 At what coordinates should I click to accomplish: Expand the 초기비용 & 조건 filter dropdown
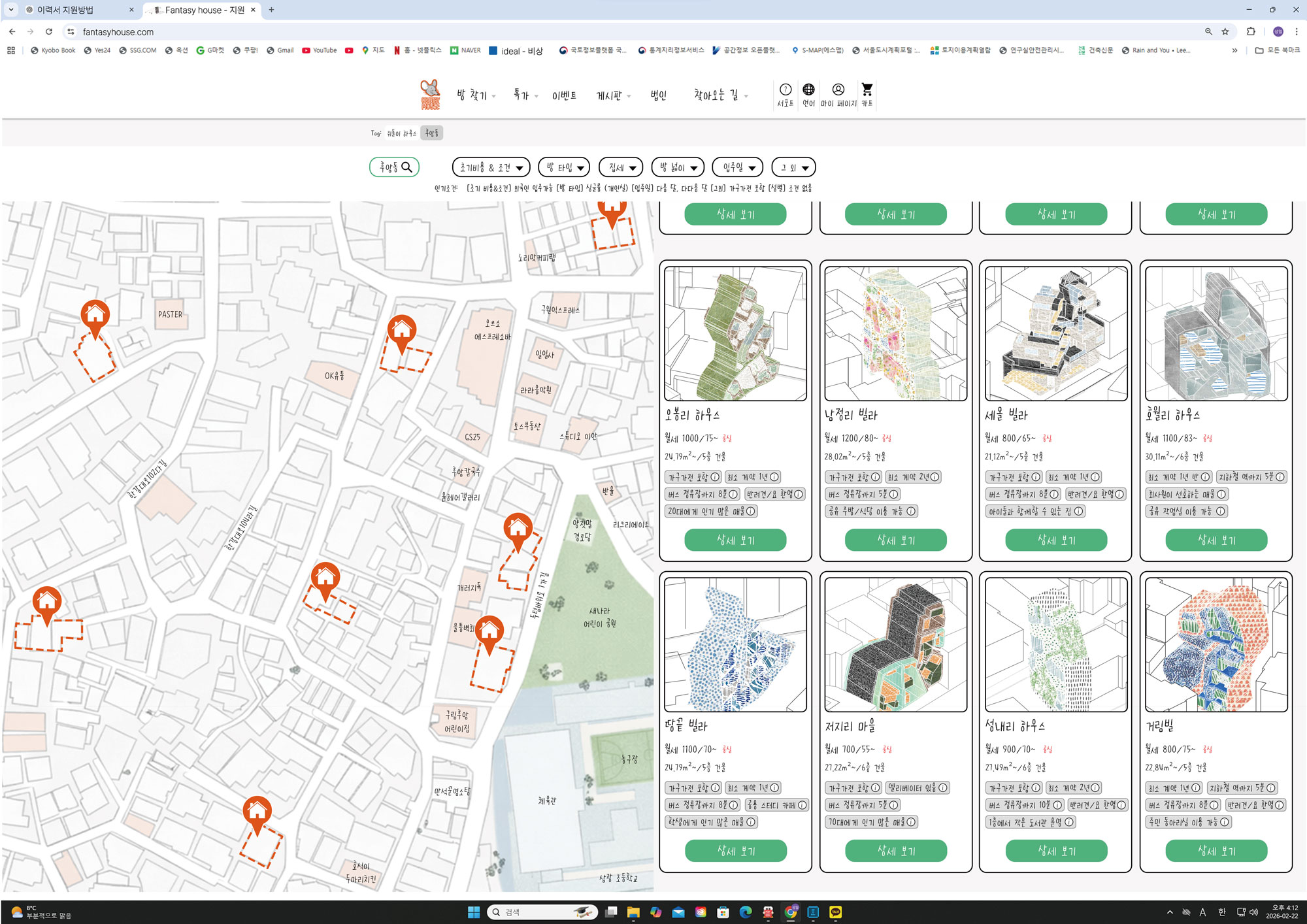point(491,168)
